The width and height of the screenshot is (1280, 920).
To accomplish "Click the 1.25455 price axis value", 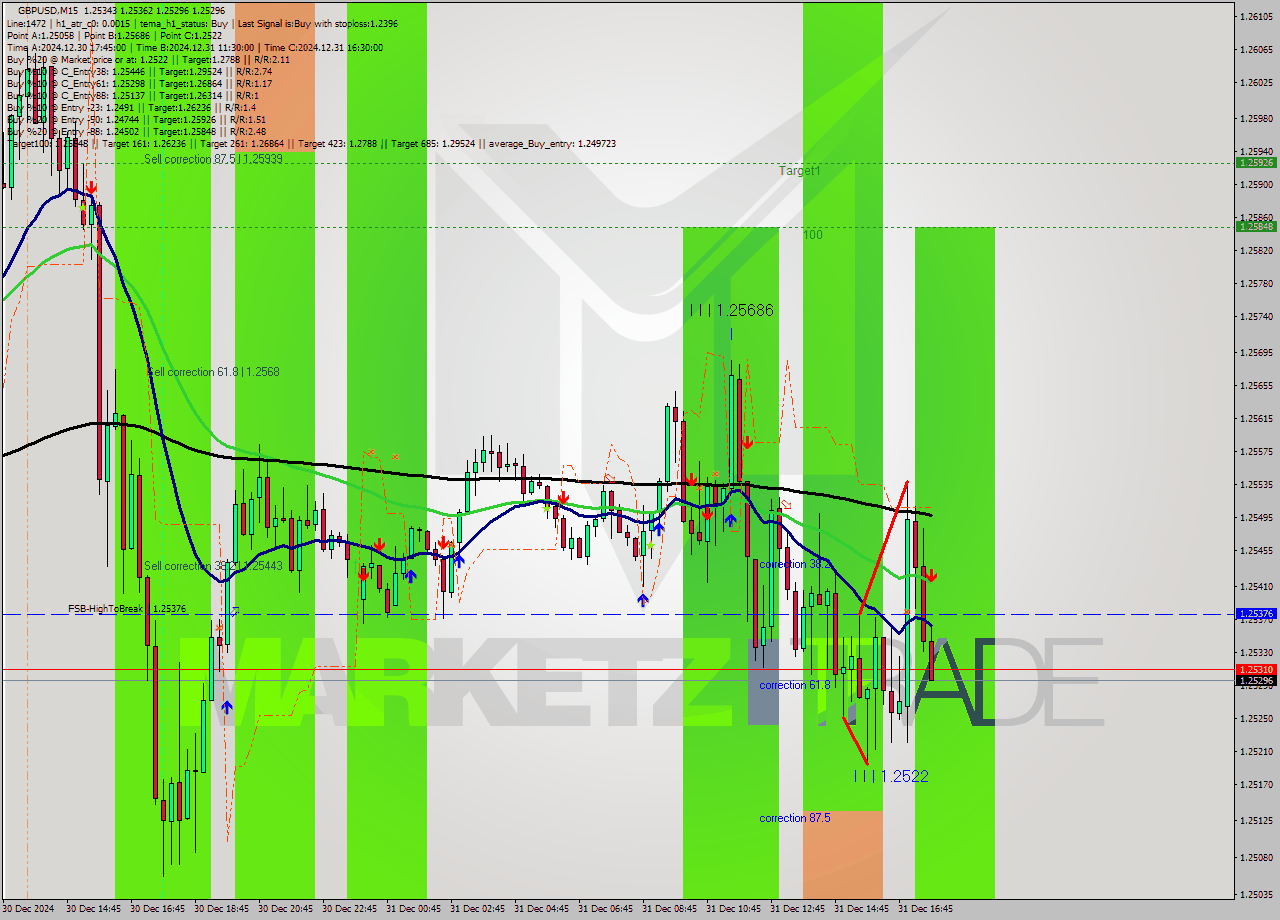I will tap(1256, 550).
